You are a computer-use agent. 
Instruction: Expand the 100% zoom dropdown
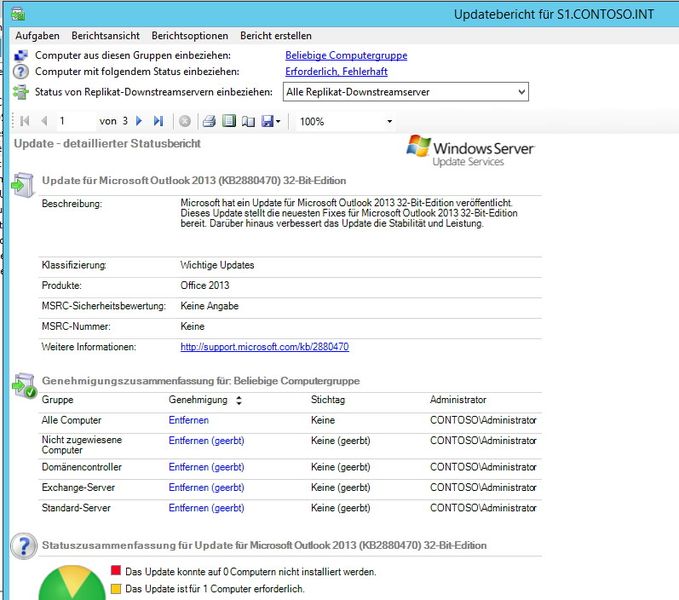point(389,122)
